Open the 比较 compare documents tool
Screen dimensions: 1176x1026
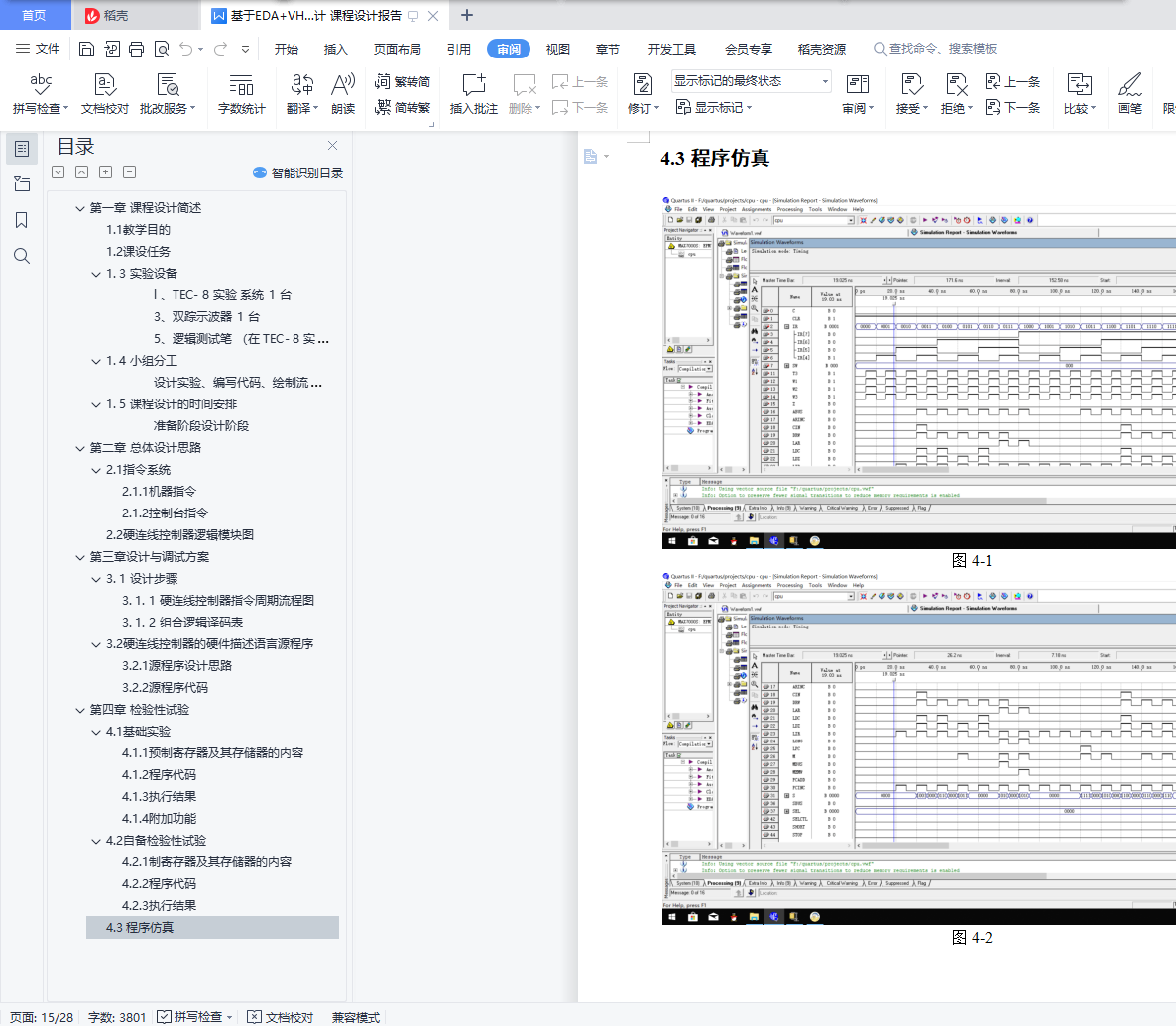(1080, 94)
